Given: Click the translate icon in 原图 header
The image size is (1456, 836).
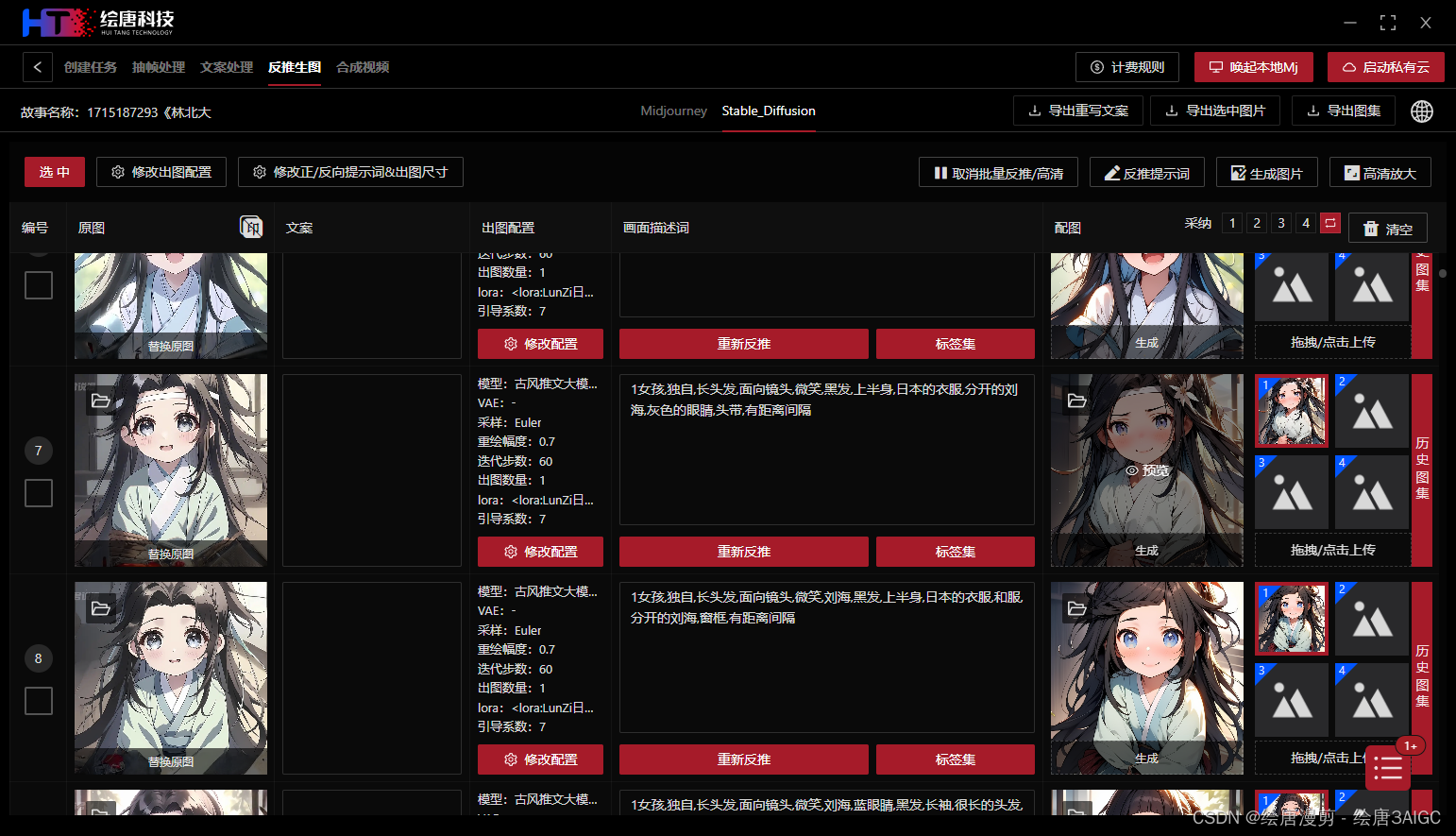Looking at the screenshot, I should [x=251, y=227].
